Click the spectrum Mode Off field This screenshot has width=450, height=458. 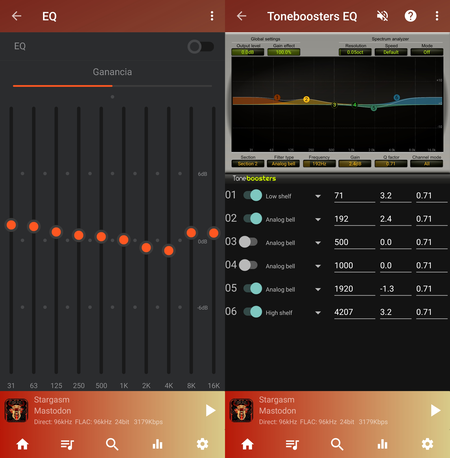click(x=427, y=52)
